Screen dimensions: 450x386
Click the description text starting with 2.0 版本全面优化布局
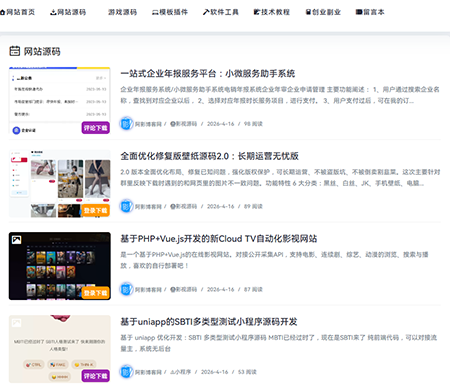click(x=280, y=178)
